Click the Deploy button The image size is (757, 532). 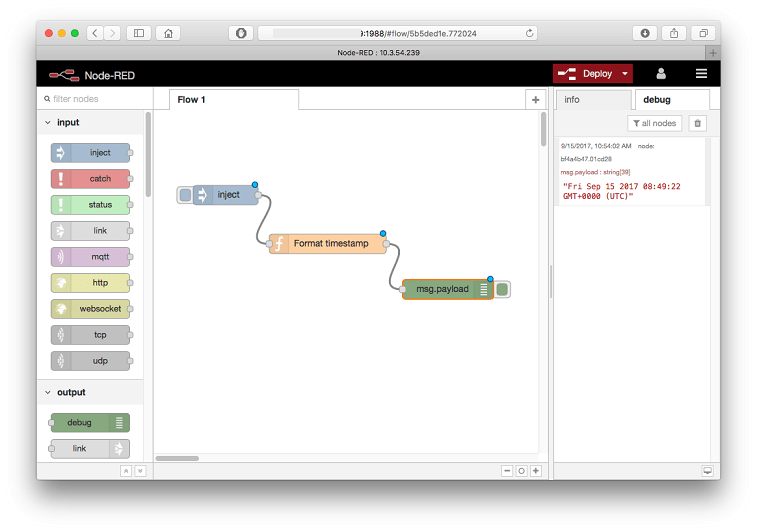click(586, 74)
